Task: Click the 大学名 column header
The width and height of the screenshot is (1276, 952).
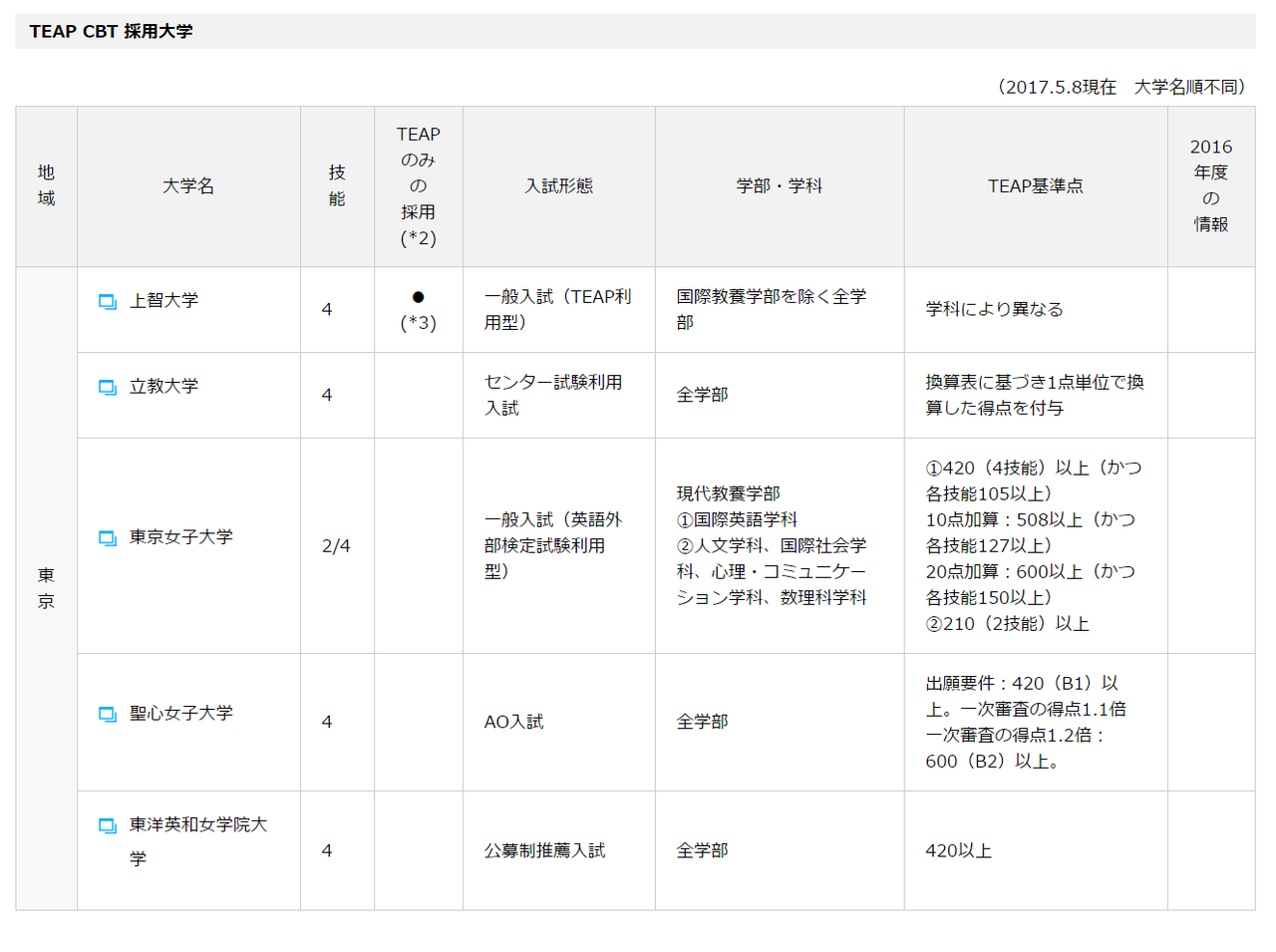Action: click(188, 186)
